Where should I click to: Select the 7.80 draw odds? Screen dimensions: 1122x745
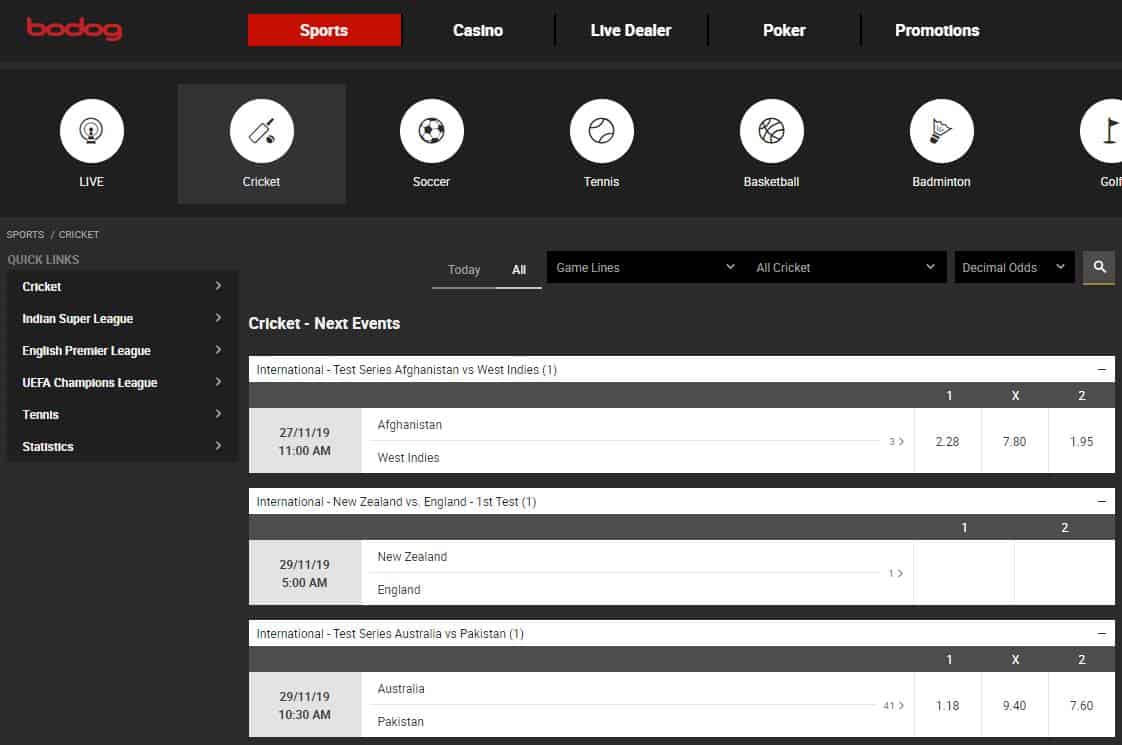1014,442
